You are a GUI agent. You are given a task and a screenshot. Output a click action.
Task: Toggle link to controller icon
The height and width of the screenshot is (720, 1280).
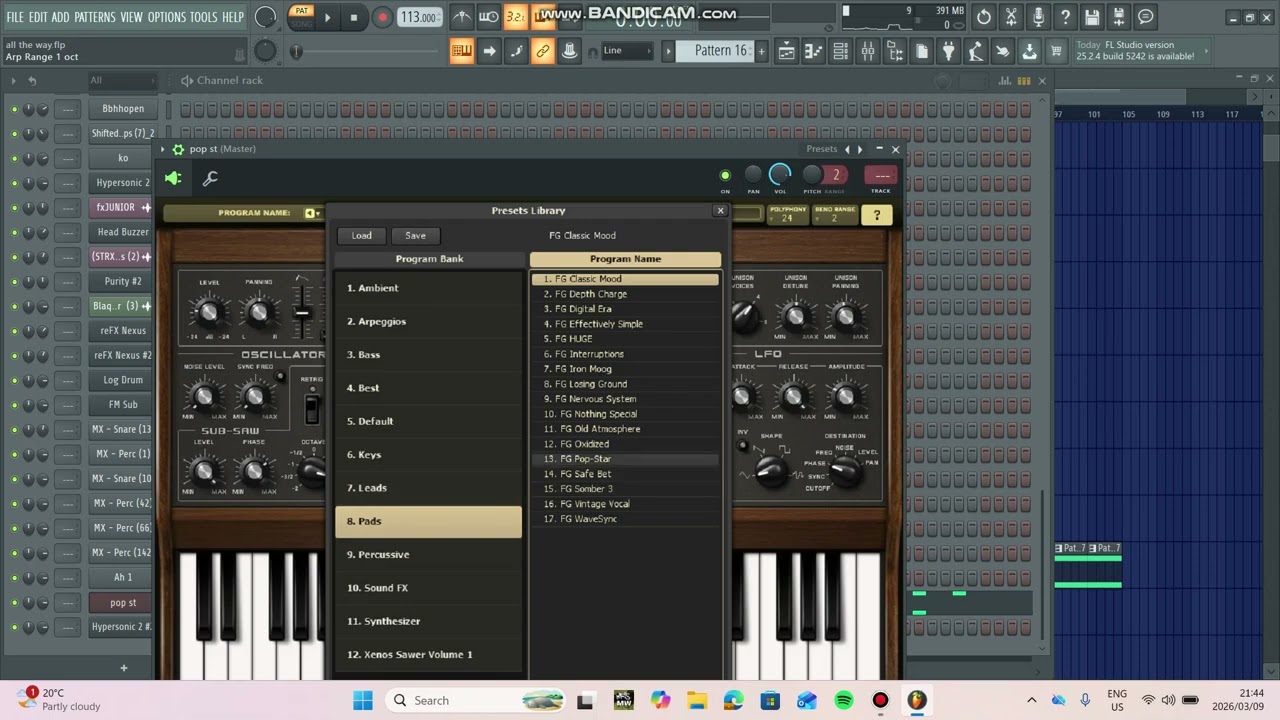pyautogui.click(x=543, y=51)
